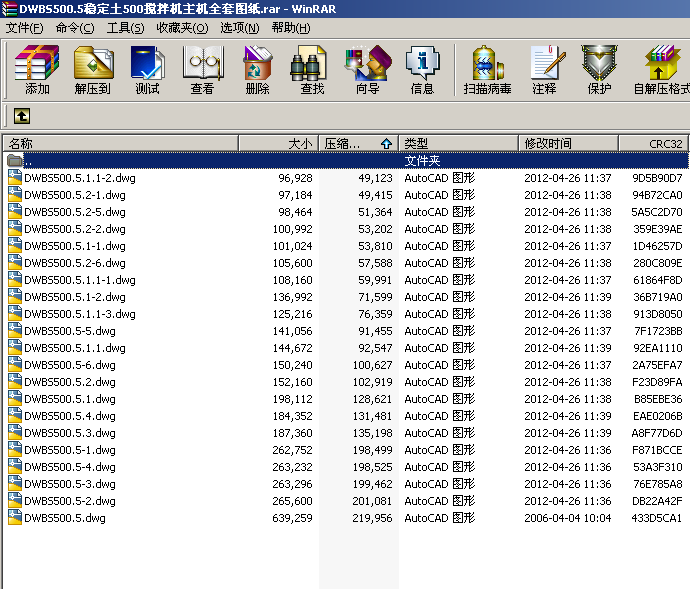This screenshot has width=690, height=589.
Task: Select the parent folder '..' row
Action: (x=346, y=161)
